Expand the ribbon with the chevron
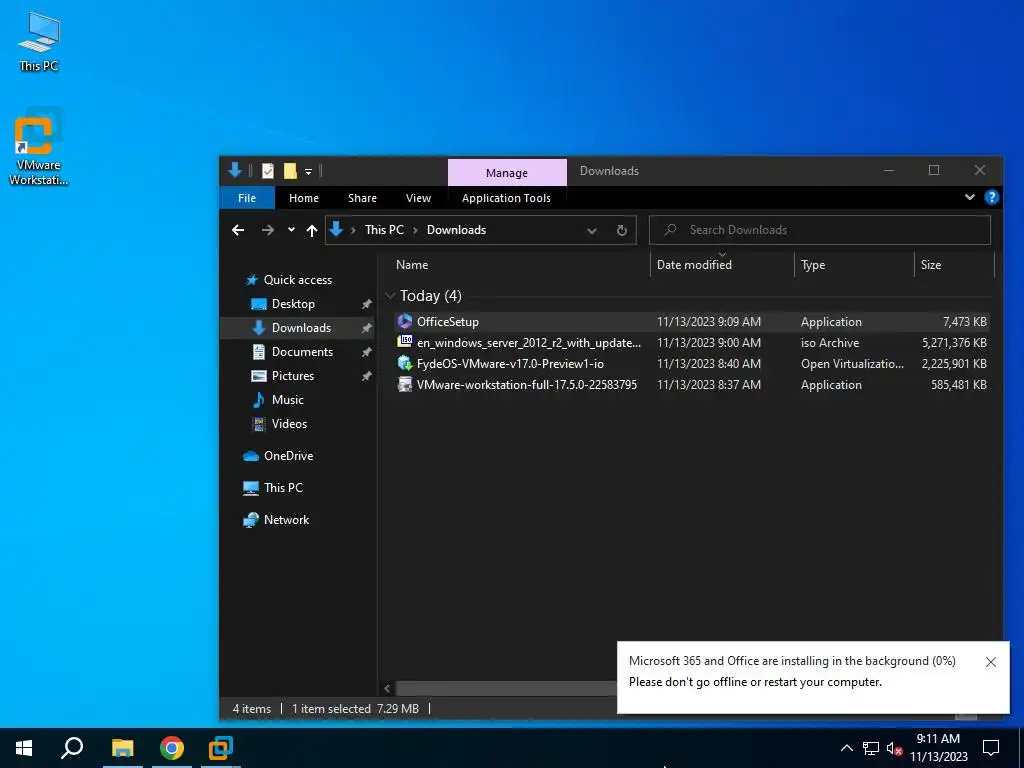Image resolution: width=1024 pixels, height=768 pixels. tap(970, 197)
